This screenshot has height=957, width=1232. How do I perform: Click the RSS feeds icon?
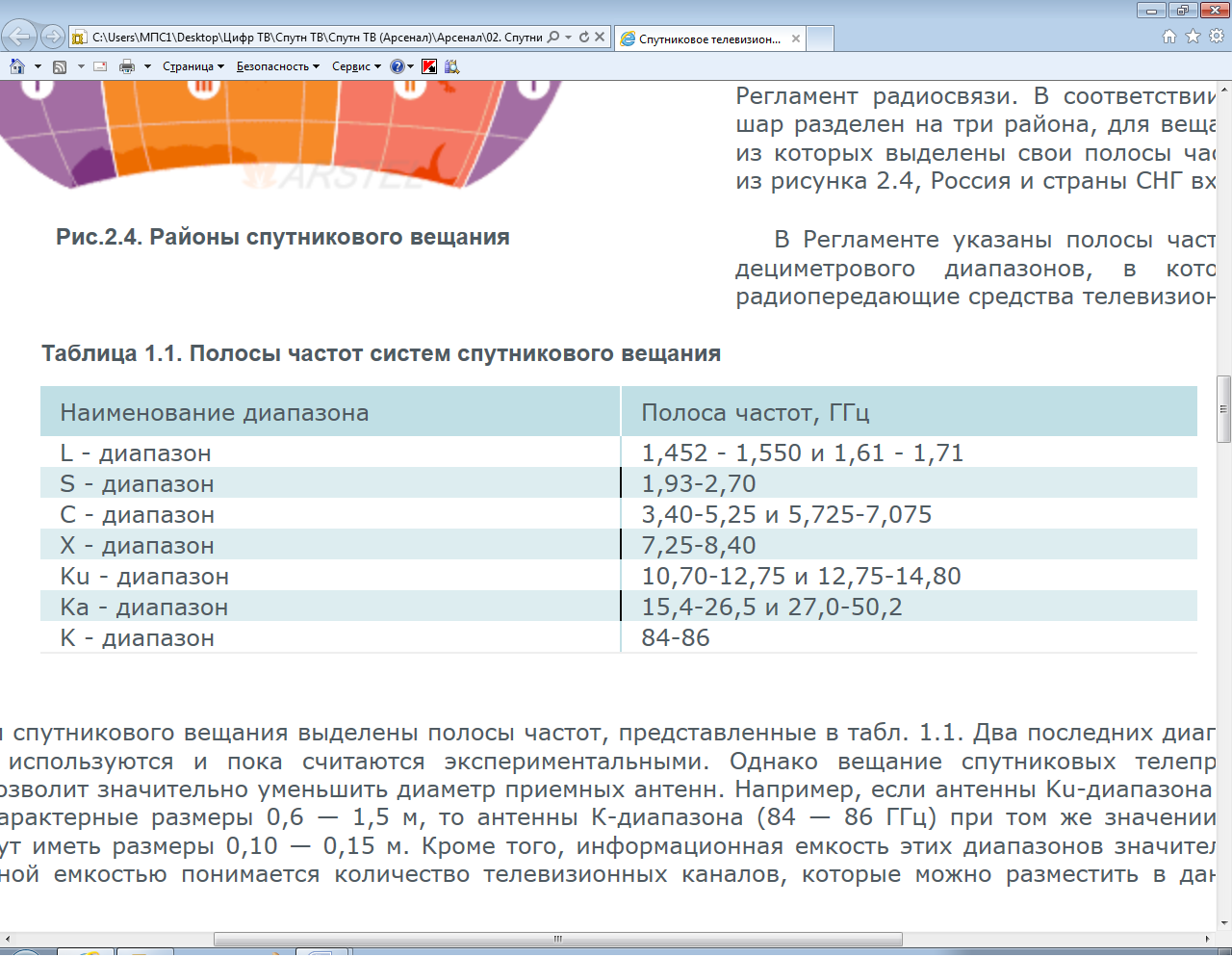click(60, 66)
